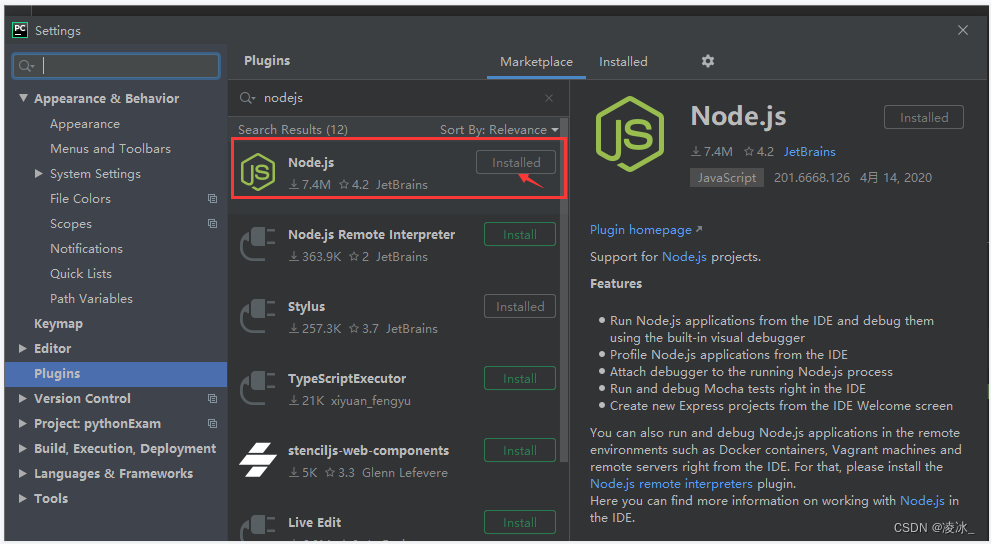Switch to the Marketplace tab
The image size is (991, 544).
pyautogui.click(x=536, y=62)
